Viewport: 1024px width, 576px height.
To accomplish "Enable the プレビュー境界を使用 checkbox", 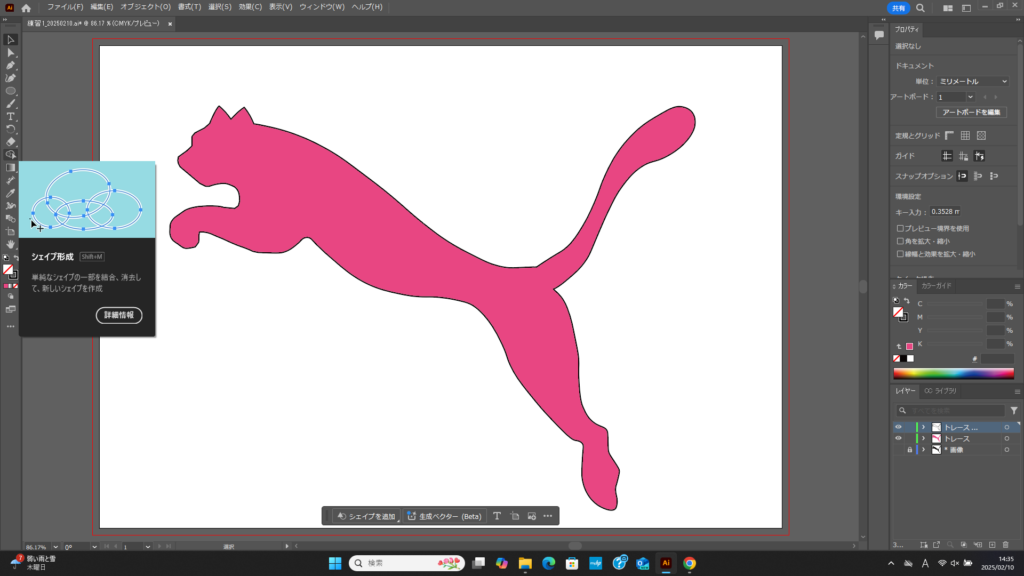I will point(900,228).
